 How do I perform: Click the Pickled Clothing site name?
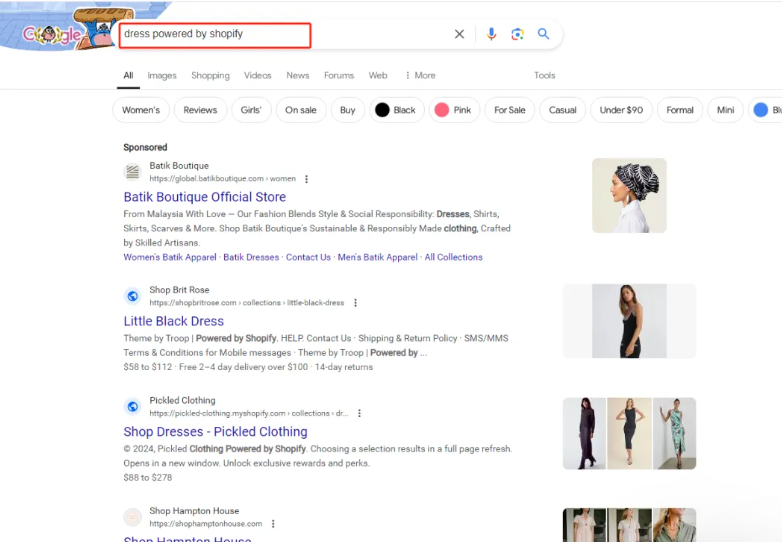(183, 400)
